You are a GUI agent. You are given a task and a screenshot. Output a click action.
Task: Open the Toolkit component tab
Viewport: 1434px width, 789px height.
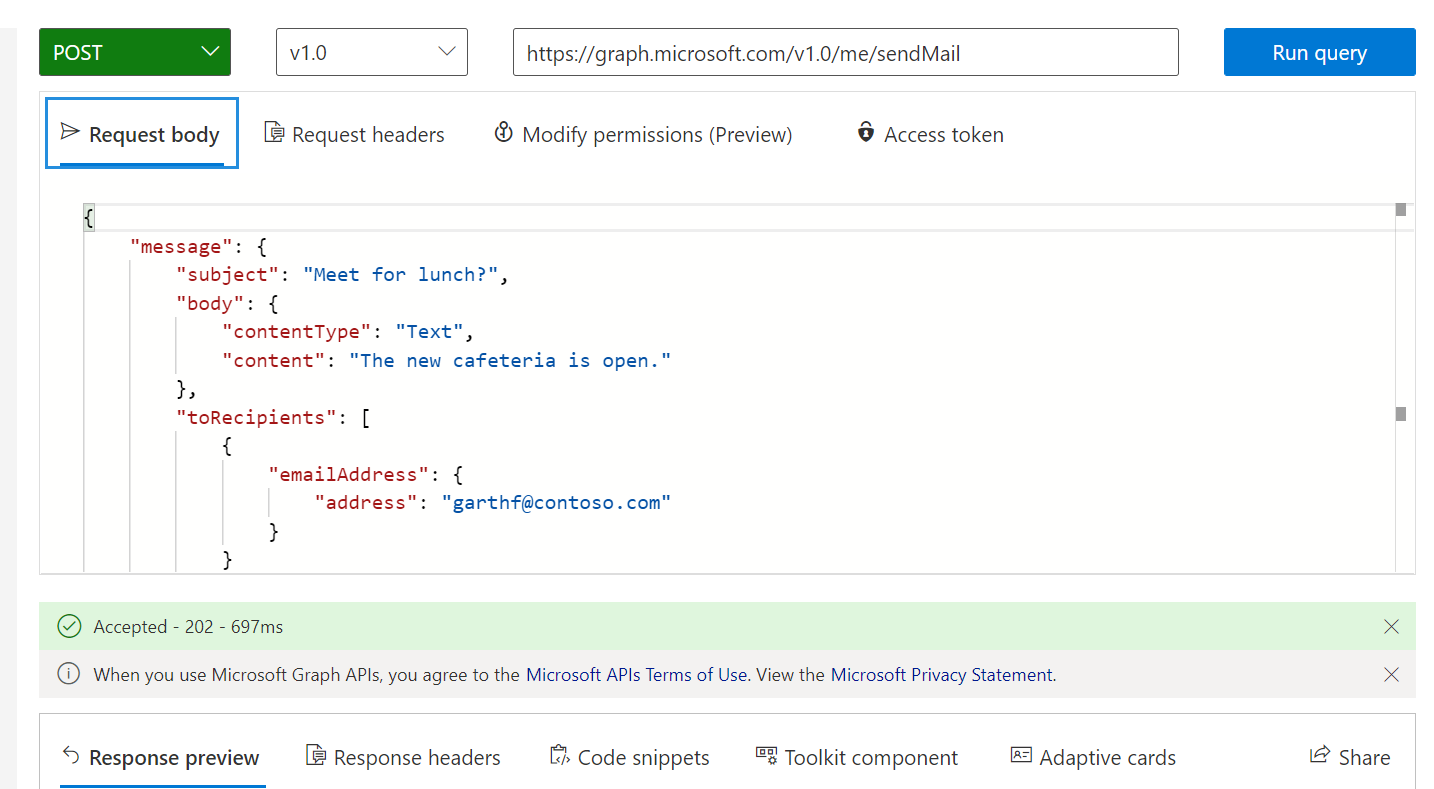click(857, 758)
